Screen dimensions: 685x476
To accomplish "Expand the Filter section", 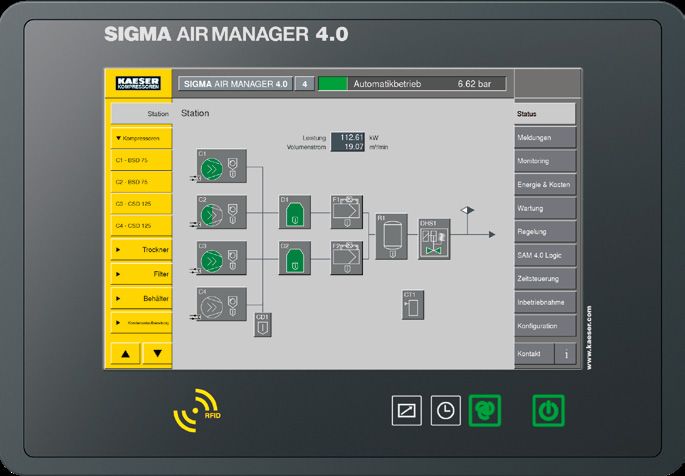I will click(141, 274).
